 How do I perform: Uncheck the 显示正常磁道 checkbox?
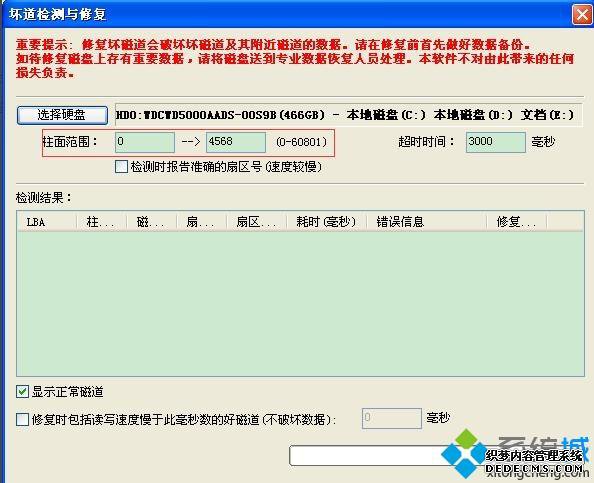(x=22, y=392)
